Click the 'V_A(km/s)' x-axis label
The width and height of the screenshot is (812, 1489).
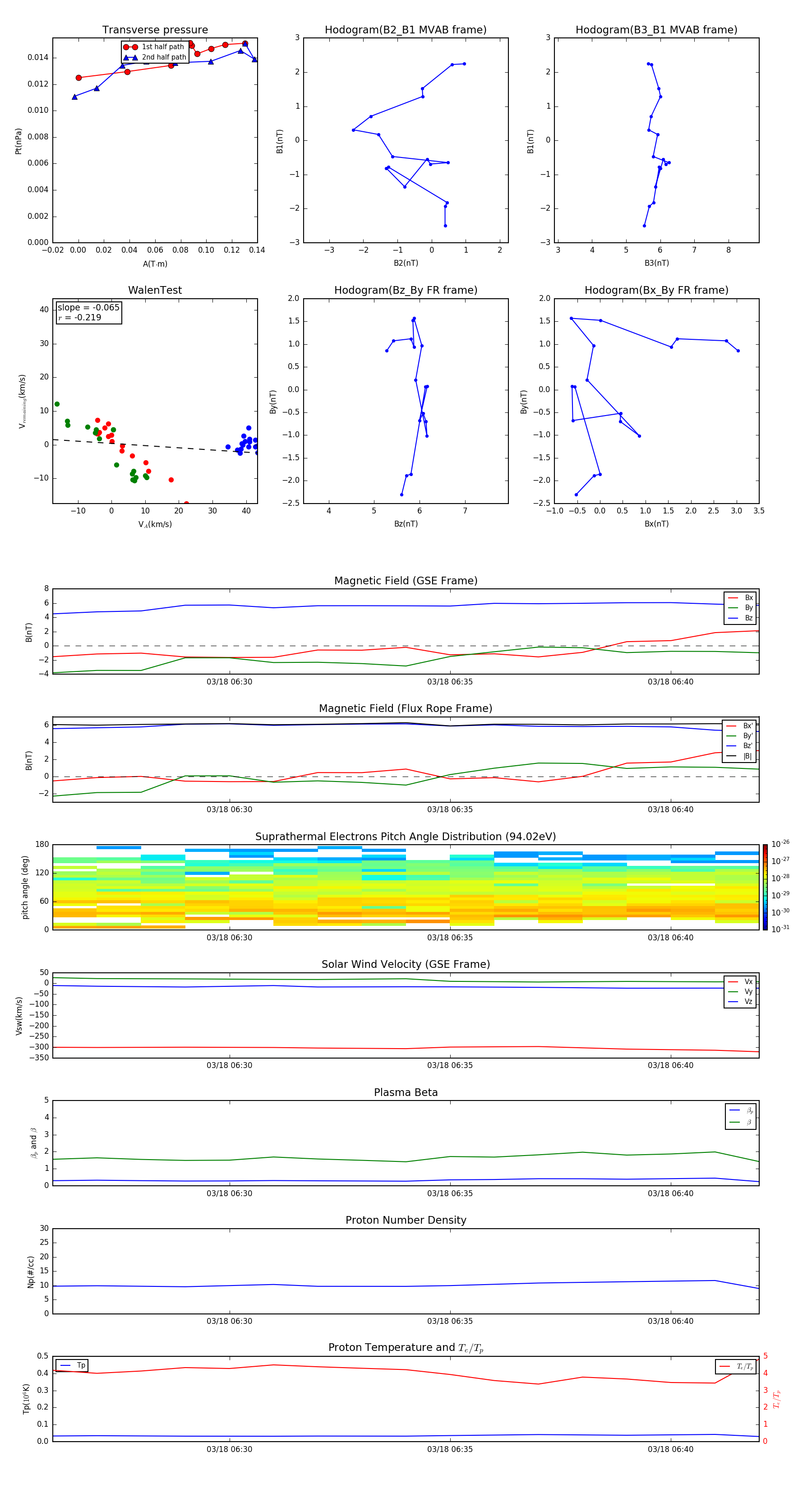pyautogui.click(x=155, y=524)
